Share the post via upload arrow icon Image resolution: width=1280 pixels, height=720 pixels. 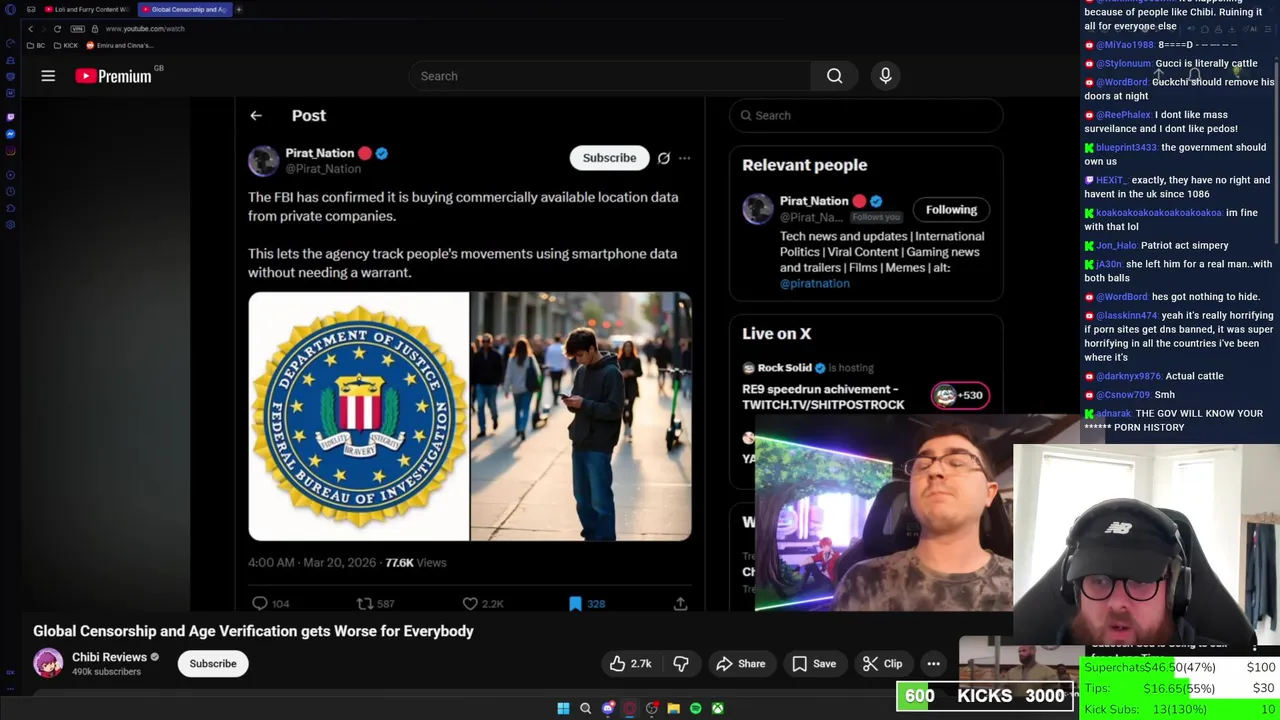(680, 603)
